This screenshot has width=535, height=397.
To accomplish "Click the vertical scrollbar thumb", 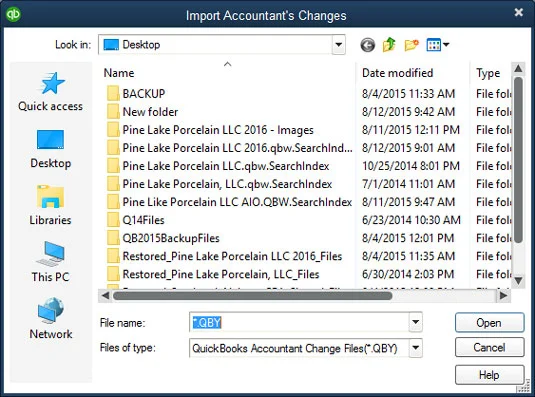I will [518, 160].
